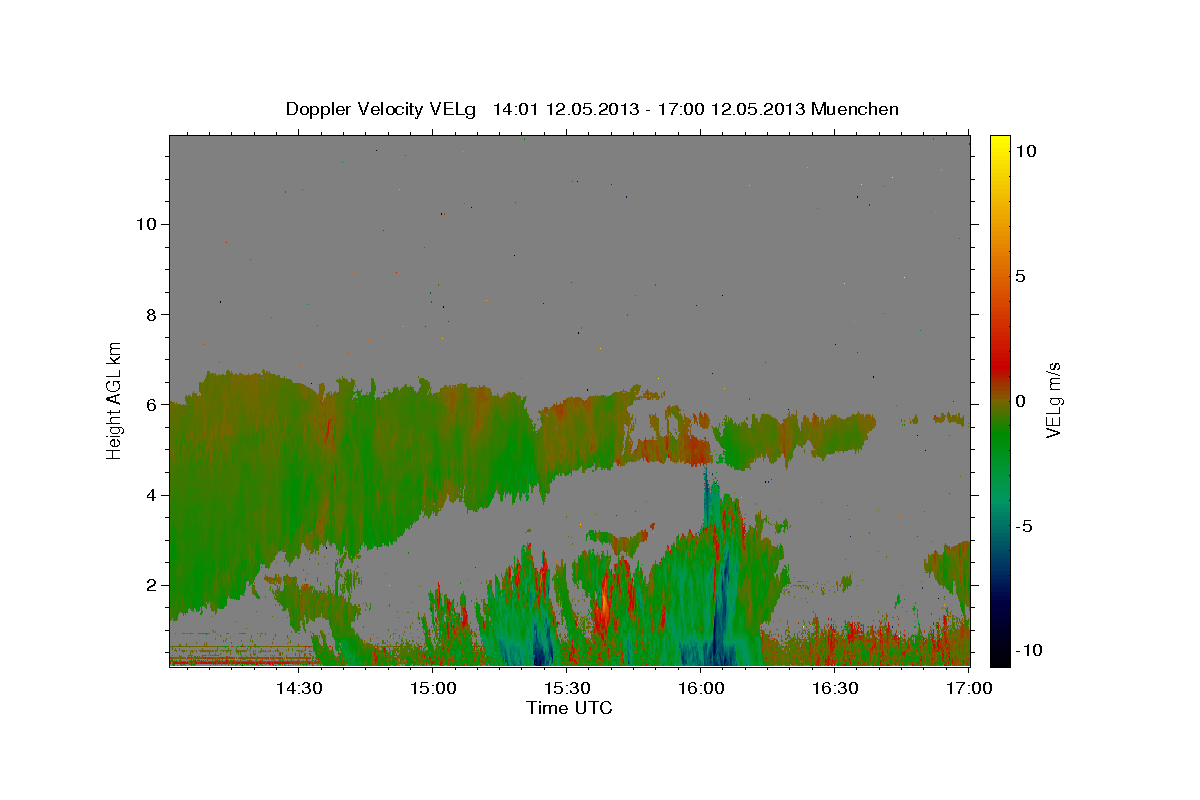Click the 14:30 time tick label
Viewport: 1200px width, 800px height.
click(299, 688)
